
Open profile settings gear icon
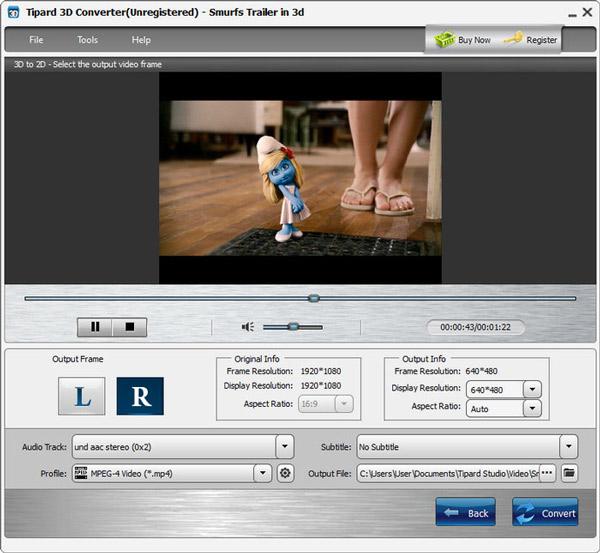[285, 473]
